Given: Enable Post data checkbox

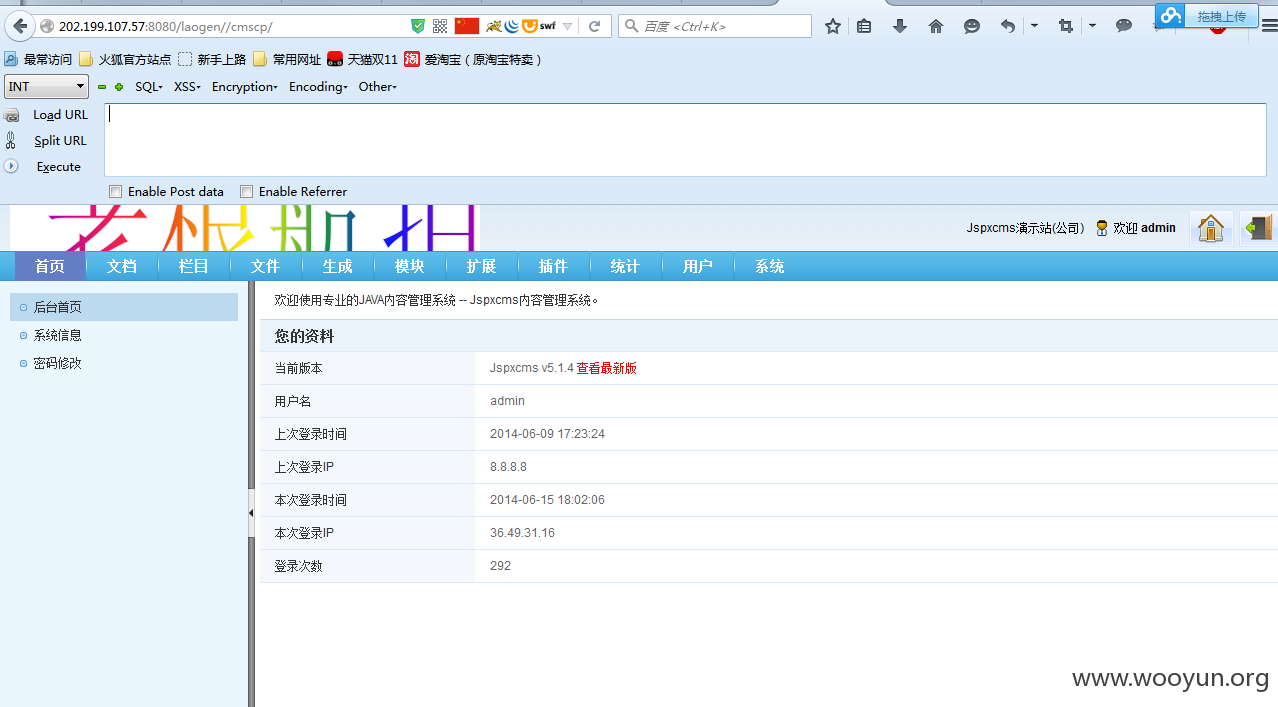Looking at the screenshot, I should [x=115, y=191].
